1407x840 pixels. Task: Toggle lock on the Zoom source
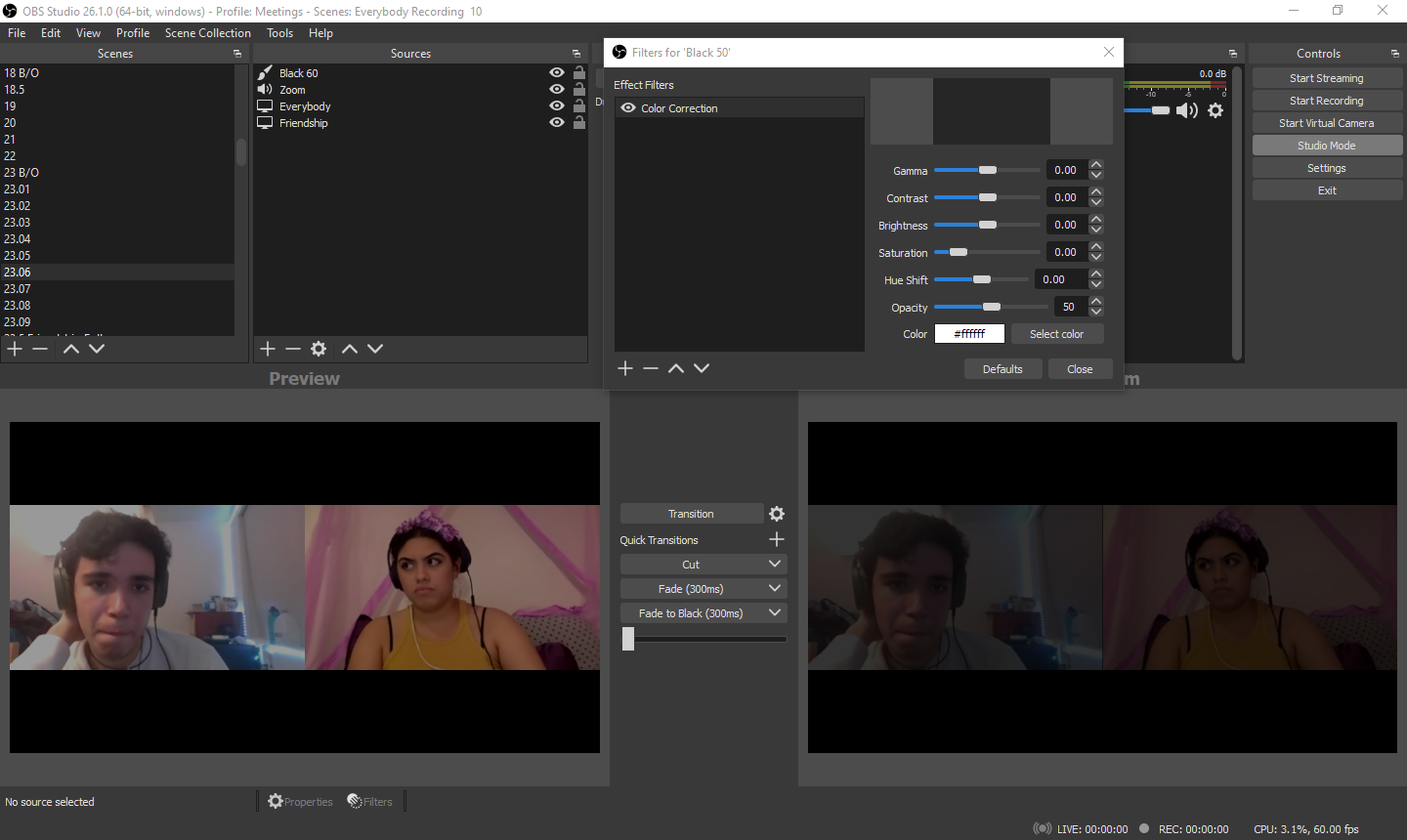pyautogui.click(x=579, y=89)
